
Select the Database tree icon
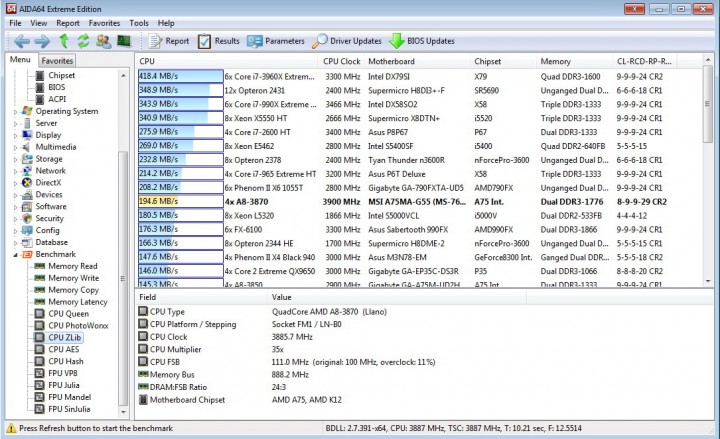click(27, 242)
